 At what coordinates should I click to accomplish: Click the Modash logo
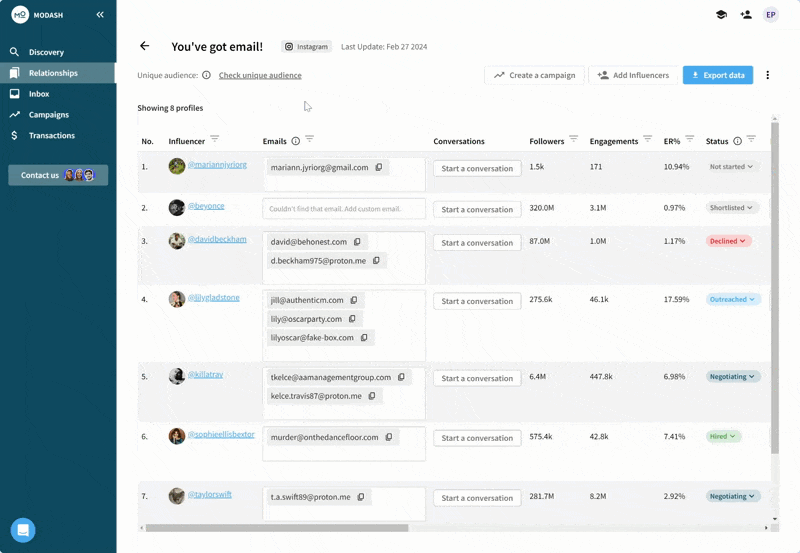20,15
